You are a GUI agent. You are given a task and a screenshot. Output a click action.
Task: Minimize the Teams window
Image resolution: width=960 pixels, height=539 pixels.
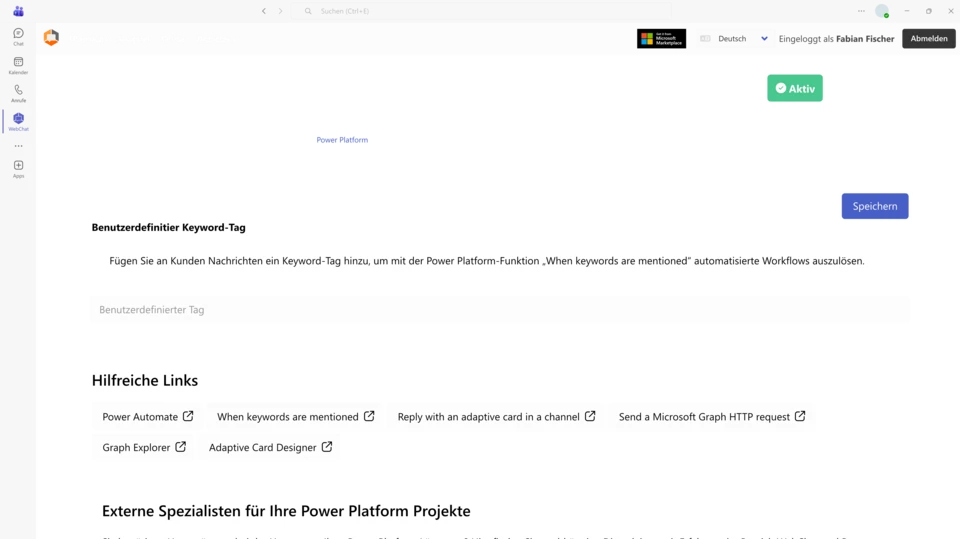pyautogui.click(x=907, y=11)
